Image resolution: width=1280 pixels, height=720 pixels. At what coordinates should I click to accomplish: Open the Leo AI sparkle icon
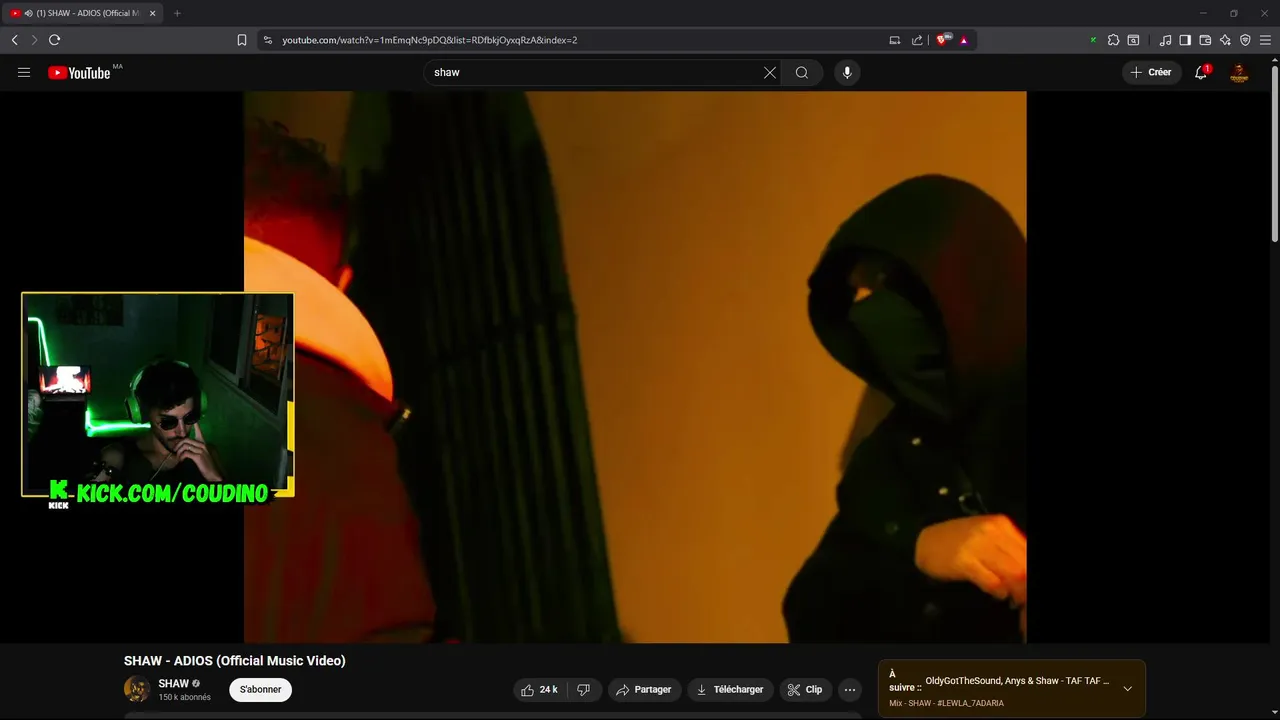coord(1225,40)
